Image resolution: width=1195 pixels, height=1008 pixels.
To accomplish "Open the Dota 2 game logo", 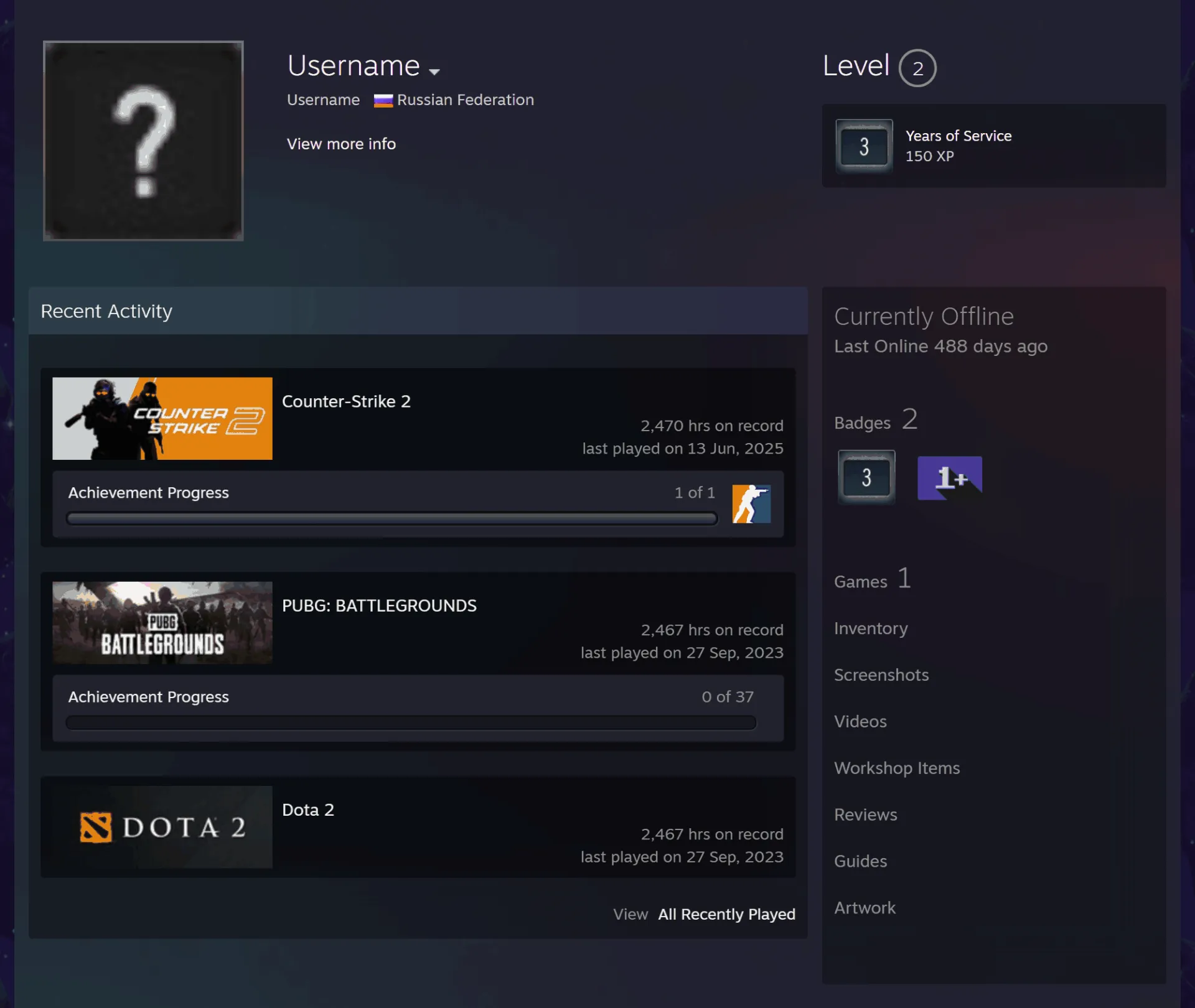I will tap(162, 827).
